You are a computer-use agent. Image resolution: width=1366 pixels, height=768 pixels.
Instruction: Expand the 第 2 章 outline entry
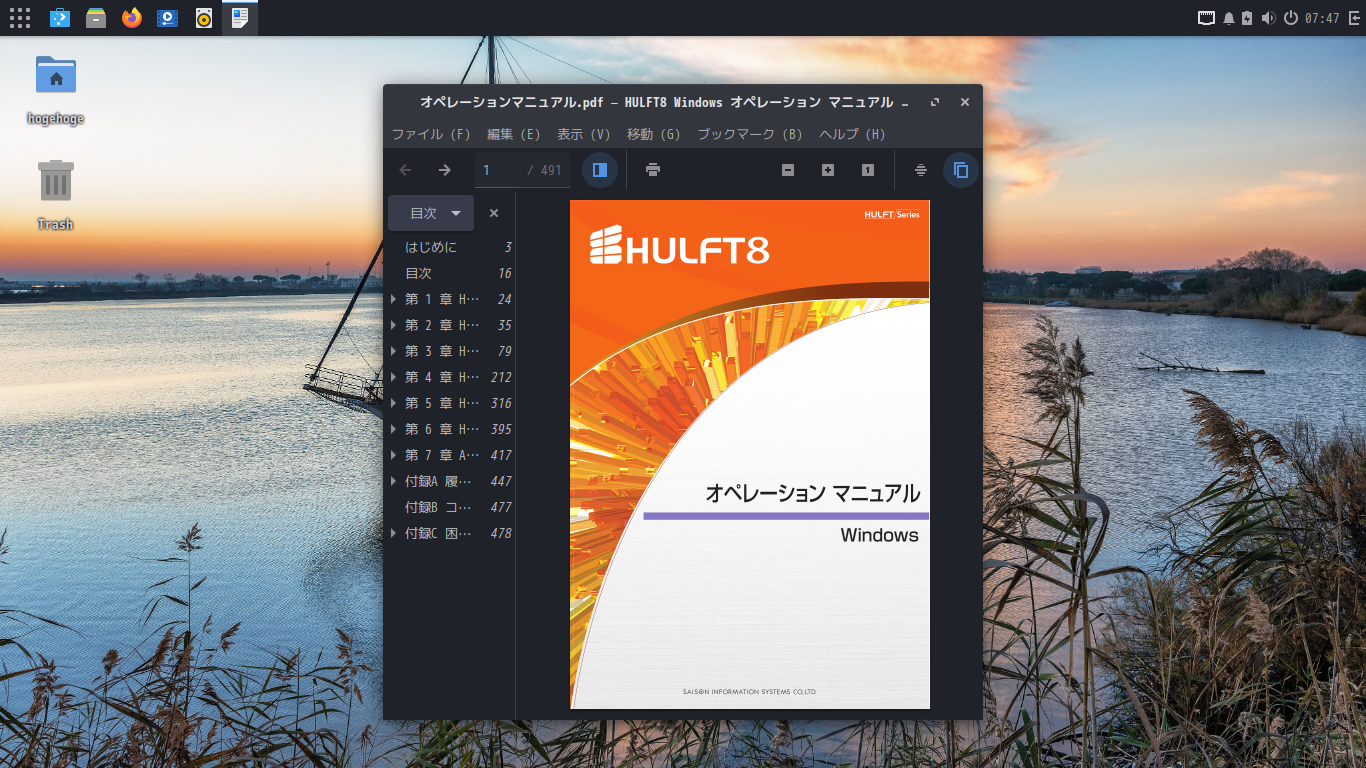coord(394,325)
